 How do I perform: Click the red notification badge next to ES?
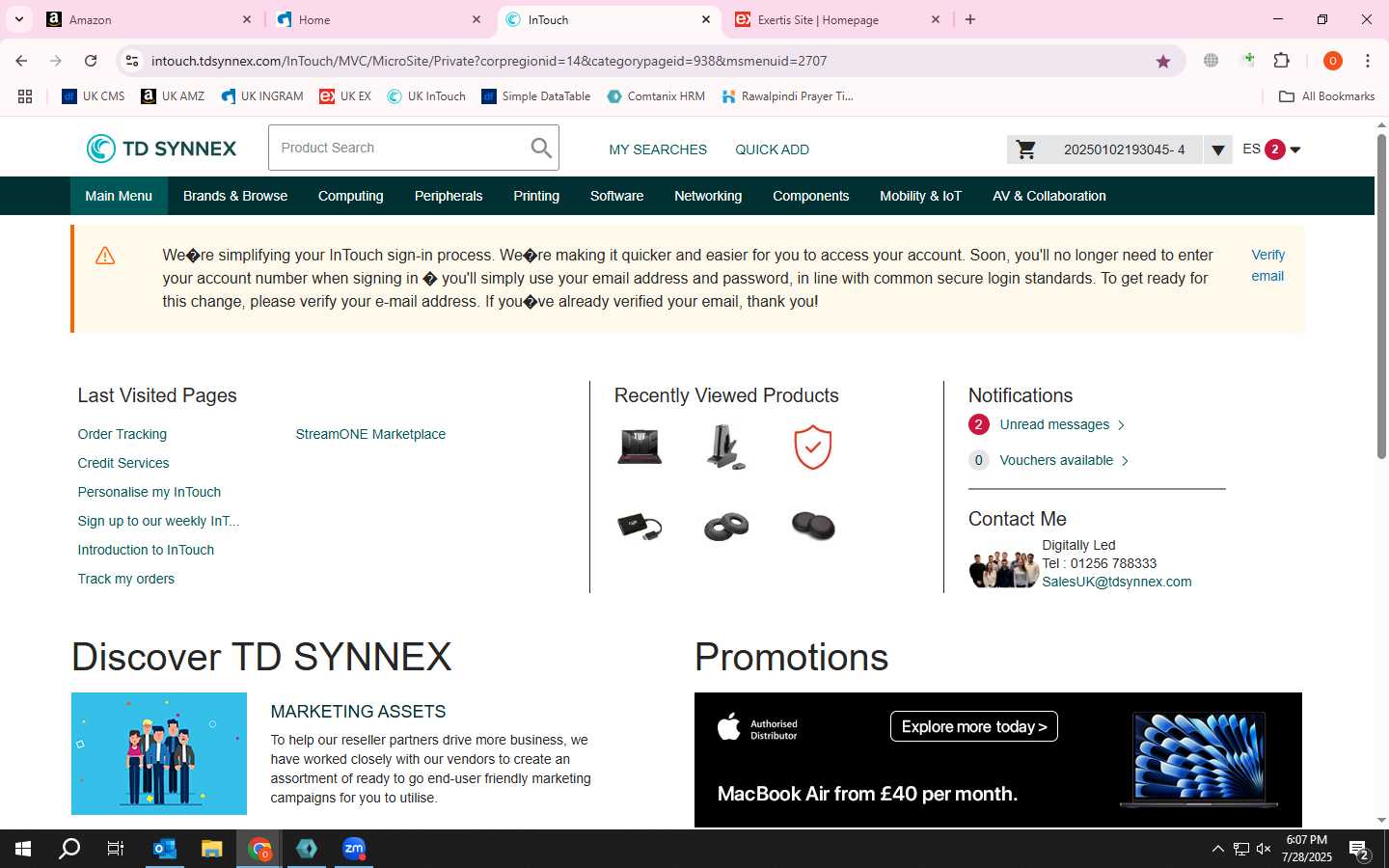click(x=1275, y=149)
